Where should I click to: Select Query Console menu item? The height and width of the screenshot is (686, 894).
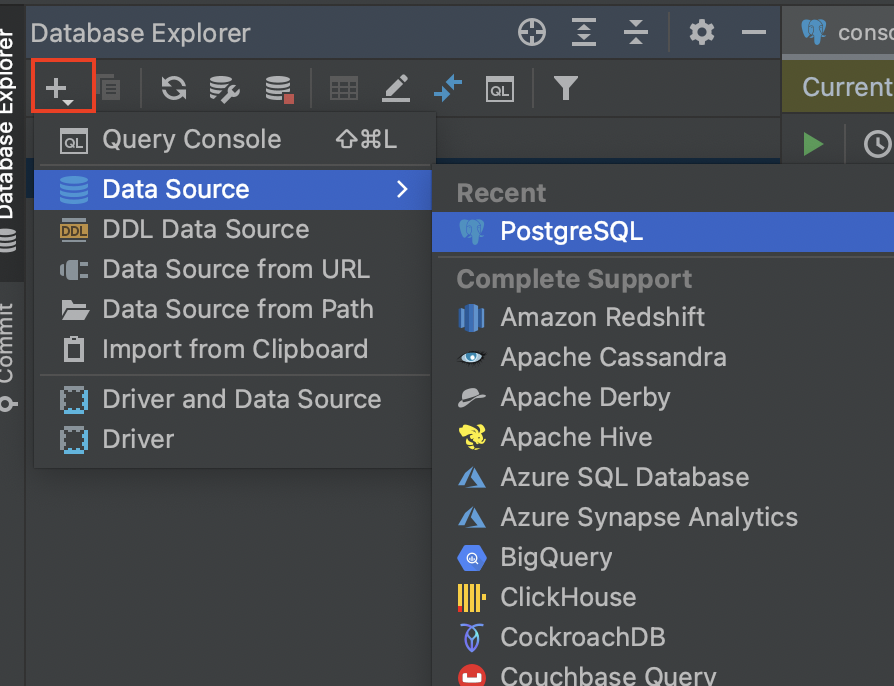pyautogui.click(x=235, y=140)
